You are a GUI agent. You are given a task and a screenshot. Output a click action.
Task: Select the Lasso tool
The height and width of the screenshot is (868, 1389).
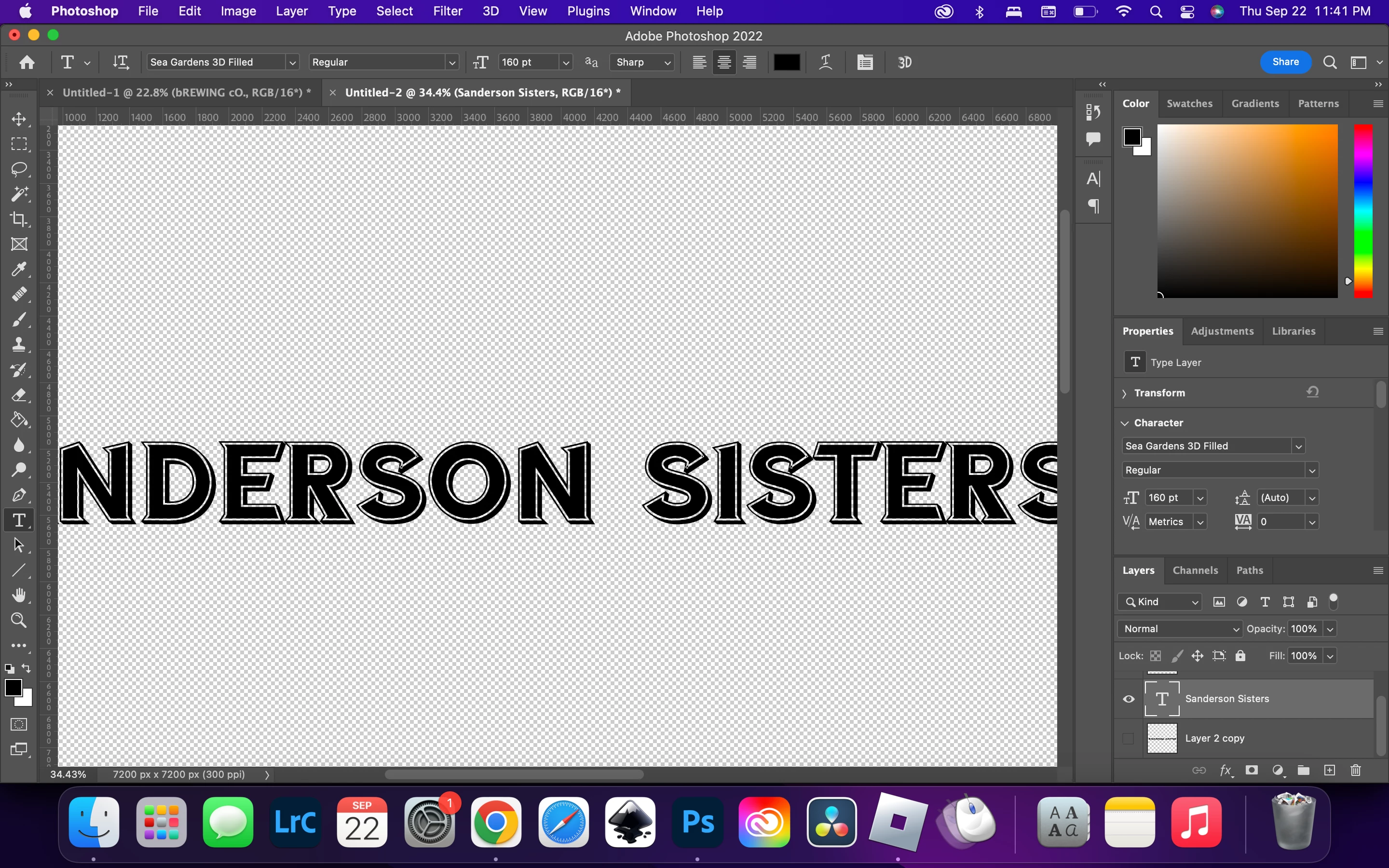tap(19, 169)
